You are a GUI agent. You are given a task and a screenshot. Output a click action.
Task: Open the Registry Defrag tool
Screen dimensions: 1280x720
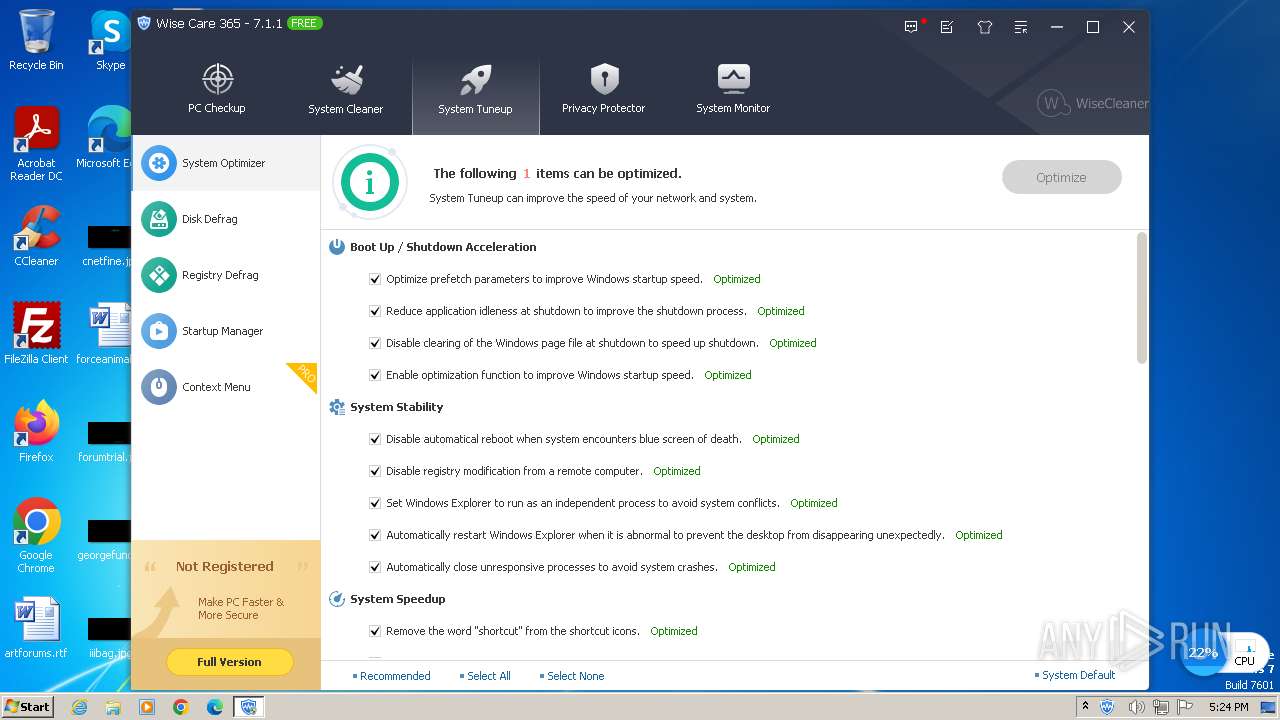tap(226, 275)
